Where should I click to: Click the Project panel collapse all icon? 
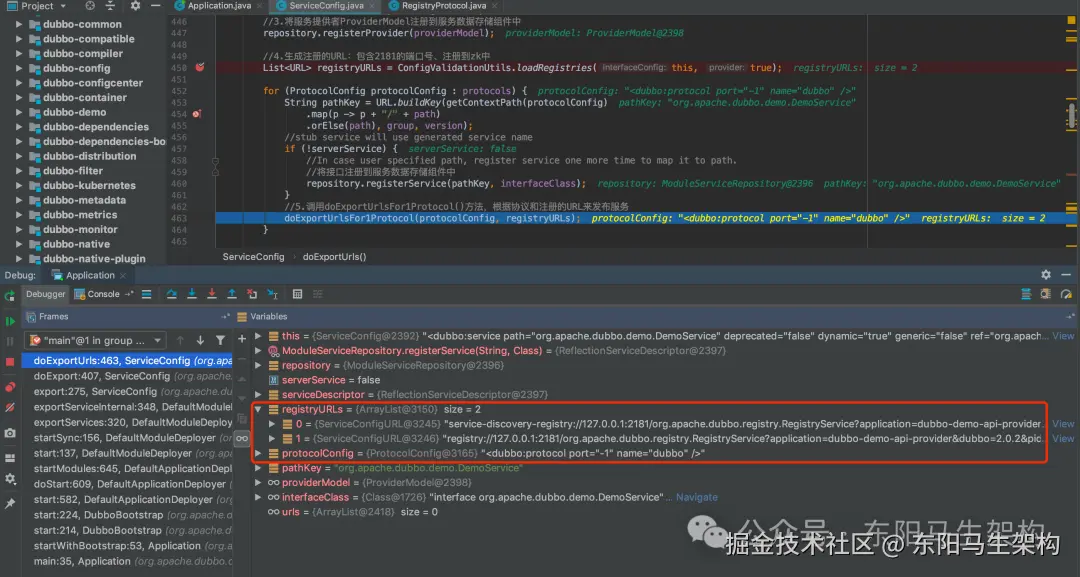click(110, 6)
